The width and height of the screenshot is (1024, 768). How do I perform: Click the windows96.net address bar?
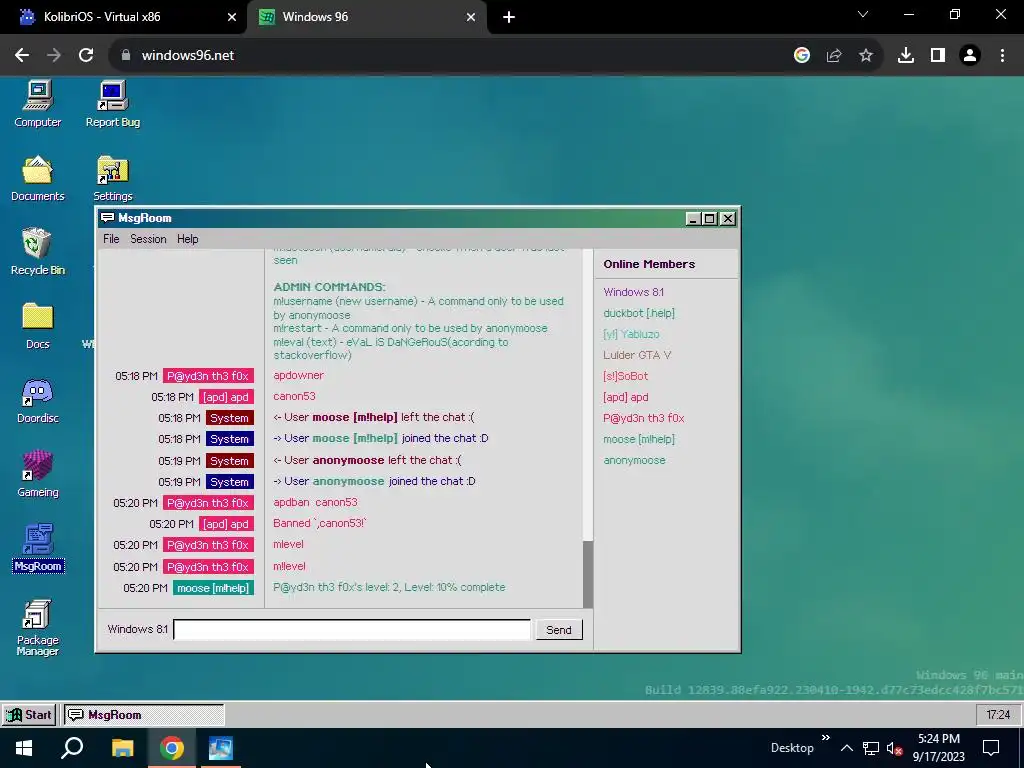(x=451, y=56)
